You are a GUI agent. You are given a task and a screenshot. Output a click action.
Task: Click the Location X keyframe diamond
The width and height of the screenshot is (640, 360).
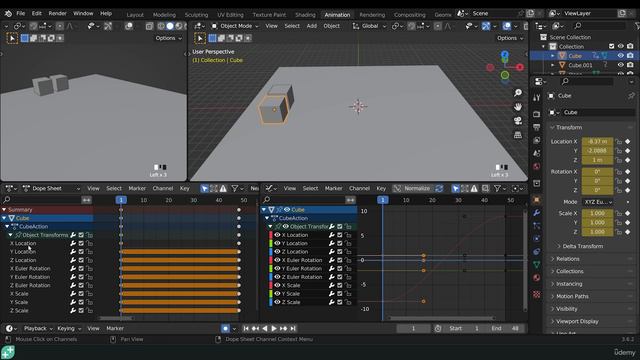click(x=628, y=142)
